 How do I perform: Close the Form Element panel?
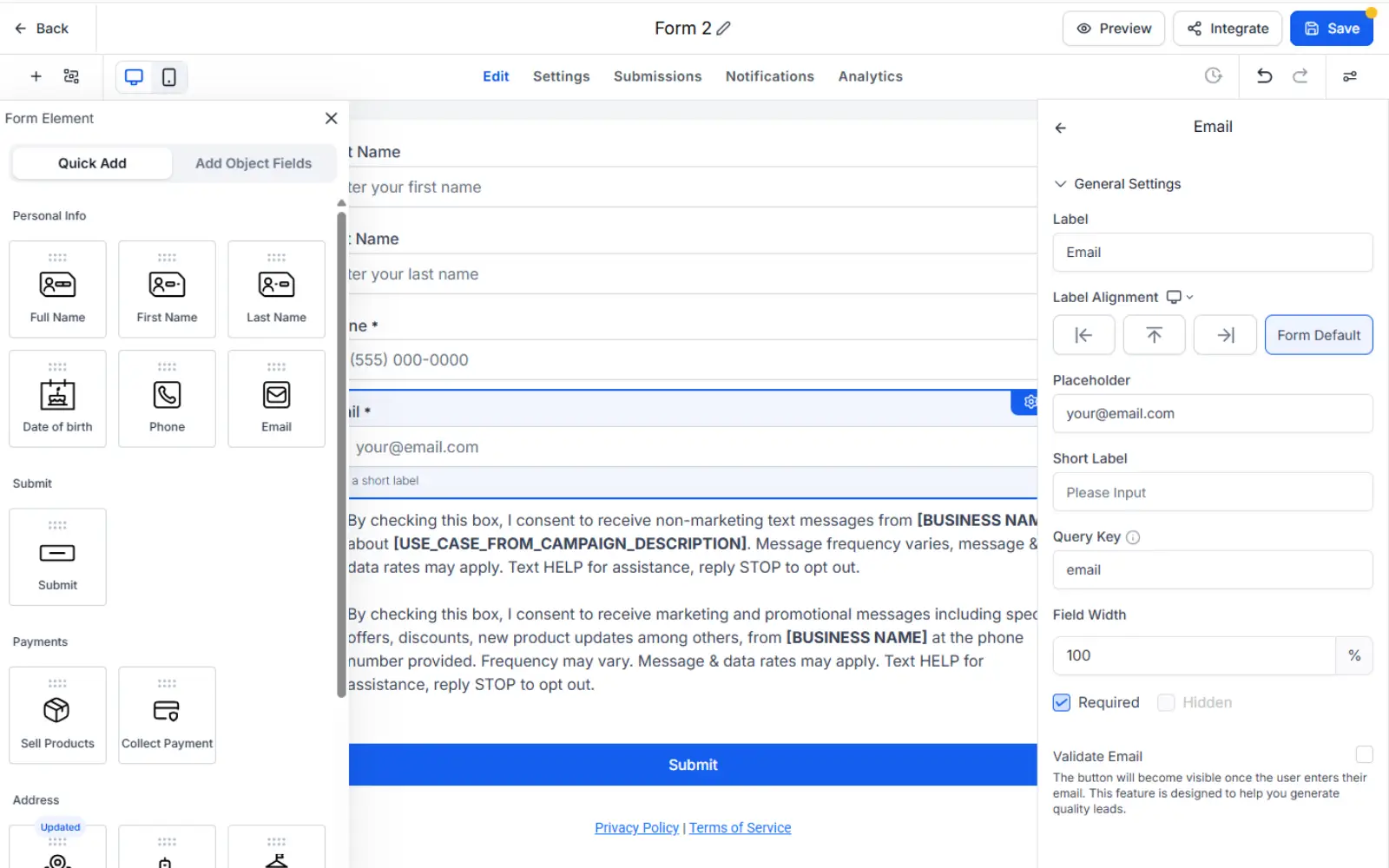[331, 118]
